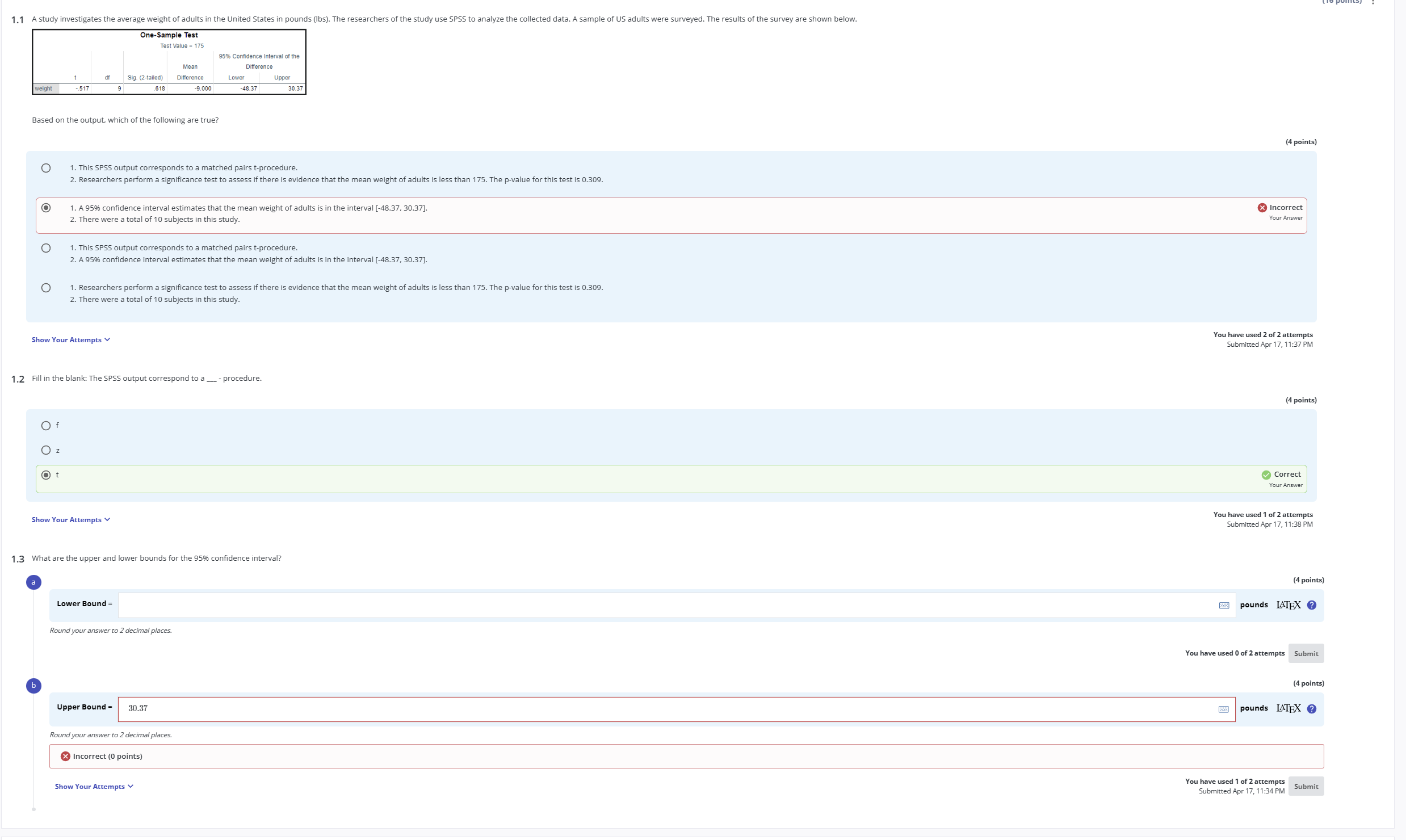Click 'Based on the output' question prompt

[x=125, y=120]
